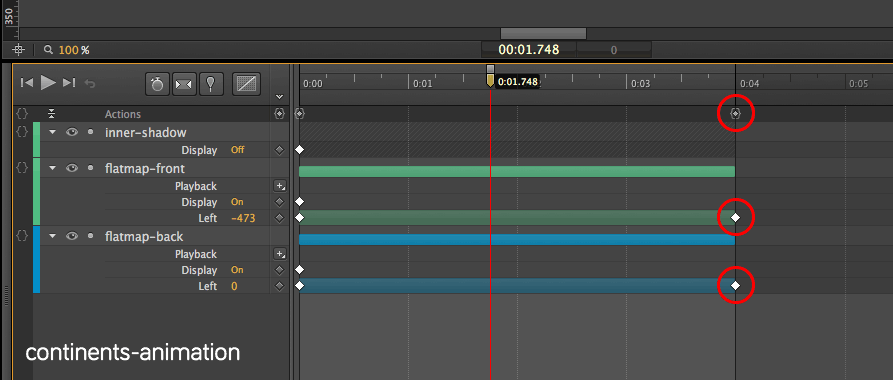893x380 pixels.
Task: Add a keyframe for the flatmap-front Left property
Action: [279, 218]
